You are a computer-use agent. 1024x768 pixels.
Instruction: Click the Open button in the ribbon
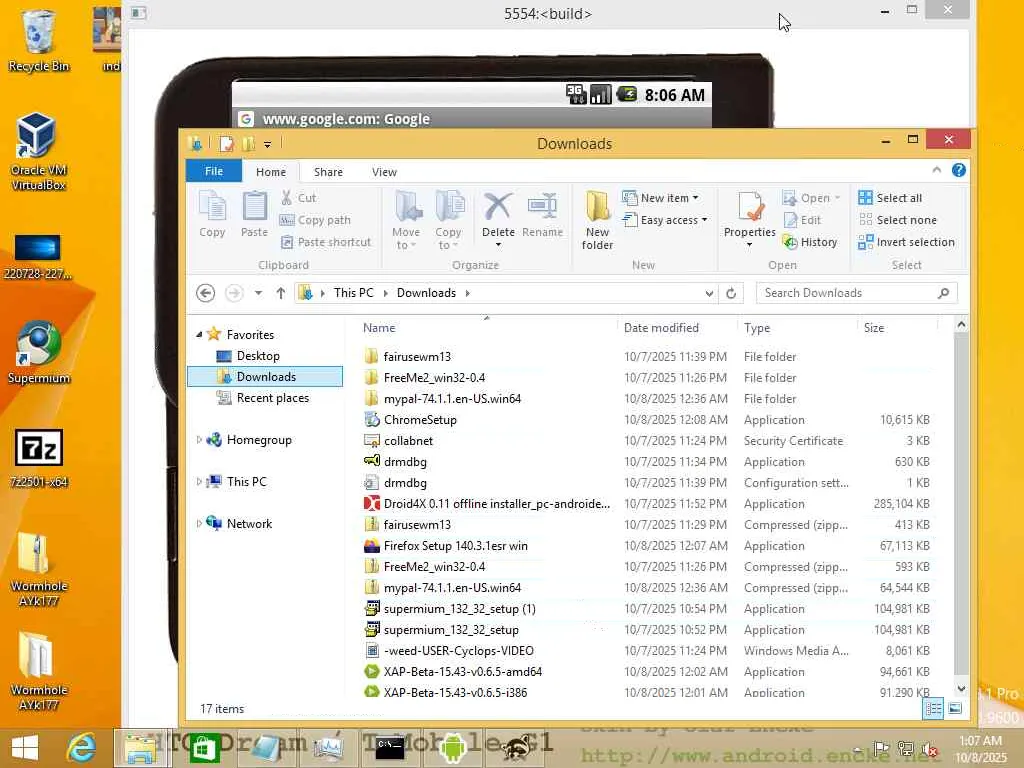(810, 198)
